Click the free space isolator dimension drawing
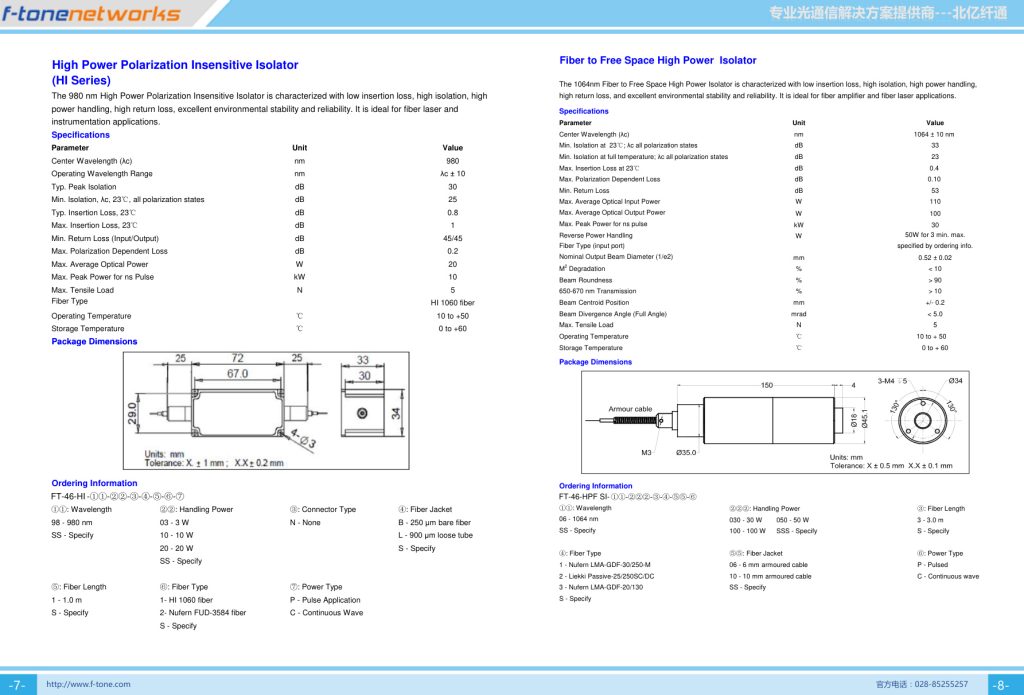 [775, 422]
